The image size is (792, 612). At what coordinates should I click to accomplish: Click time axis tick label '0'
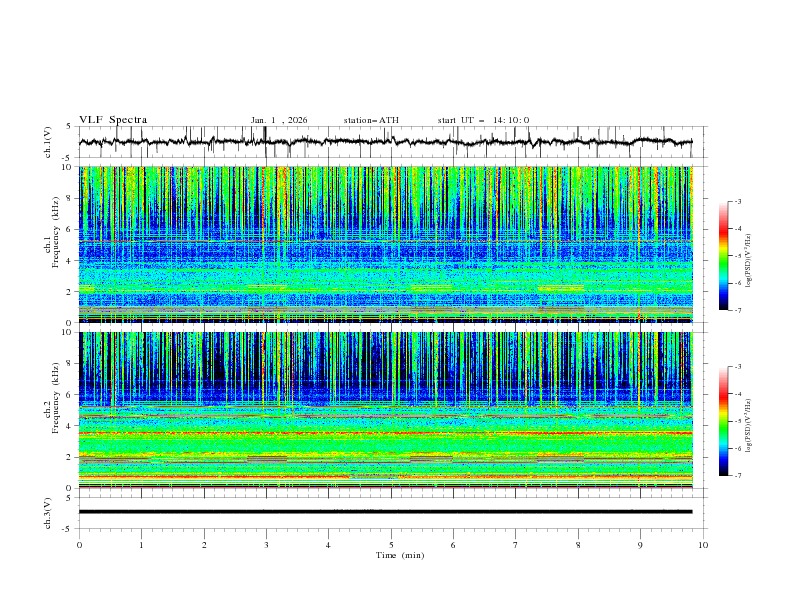click(79, 545)
